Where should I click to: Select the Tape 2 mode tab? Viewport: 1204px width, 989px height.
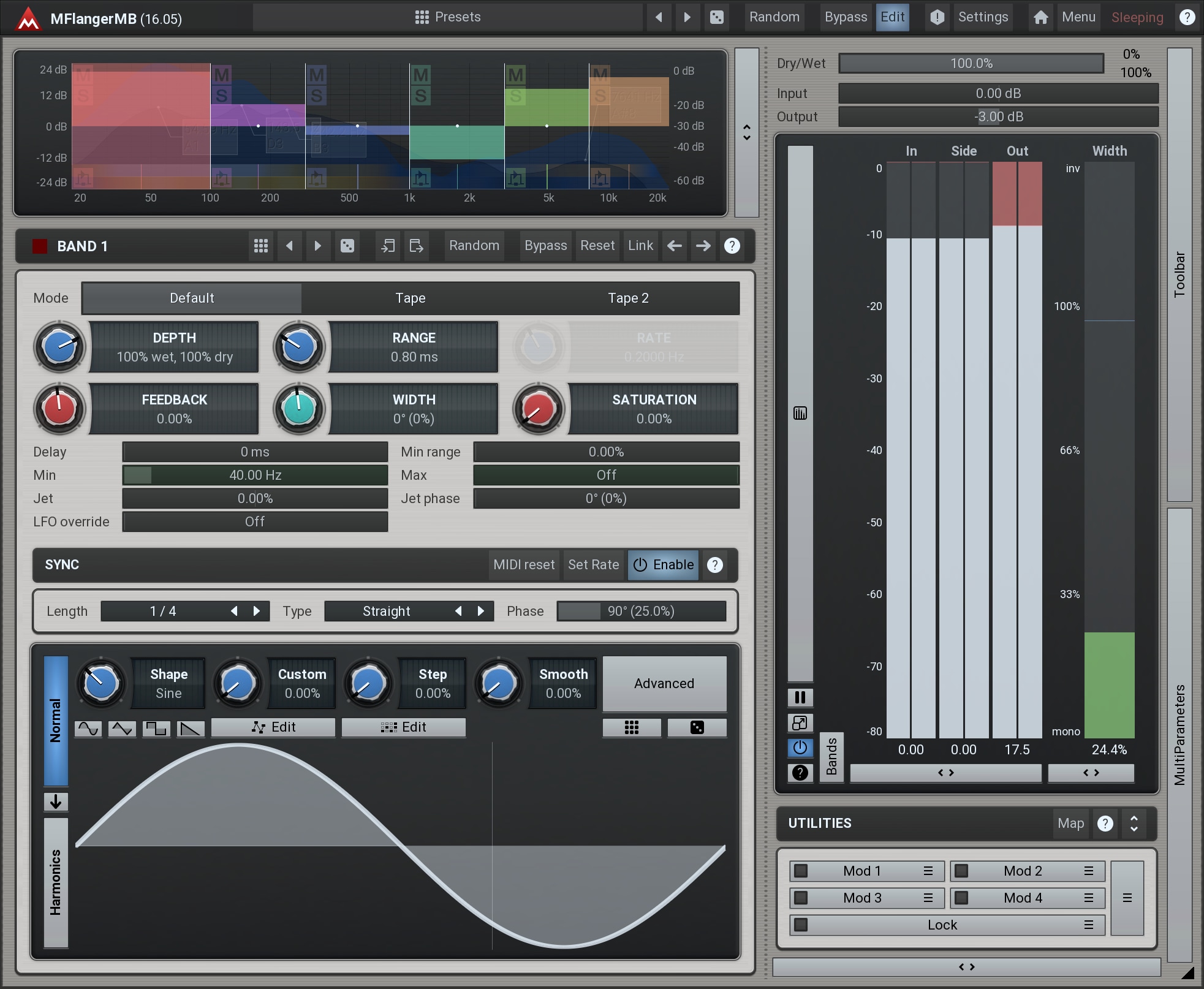point(628,298)
